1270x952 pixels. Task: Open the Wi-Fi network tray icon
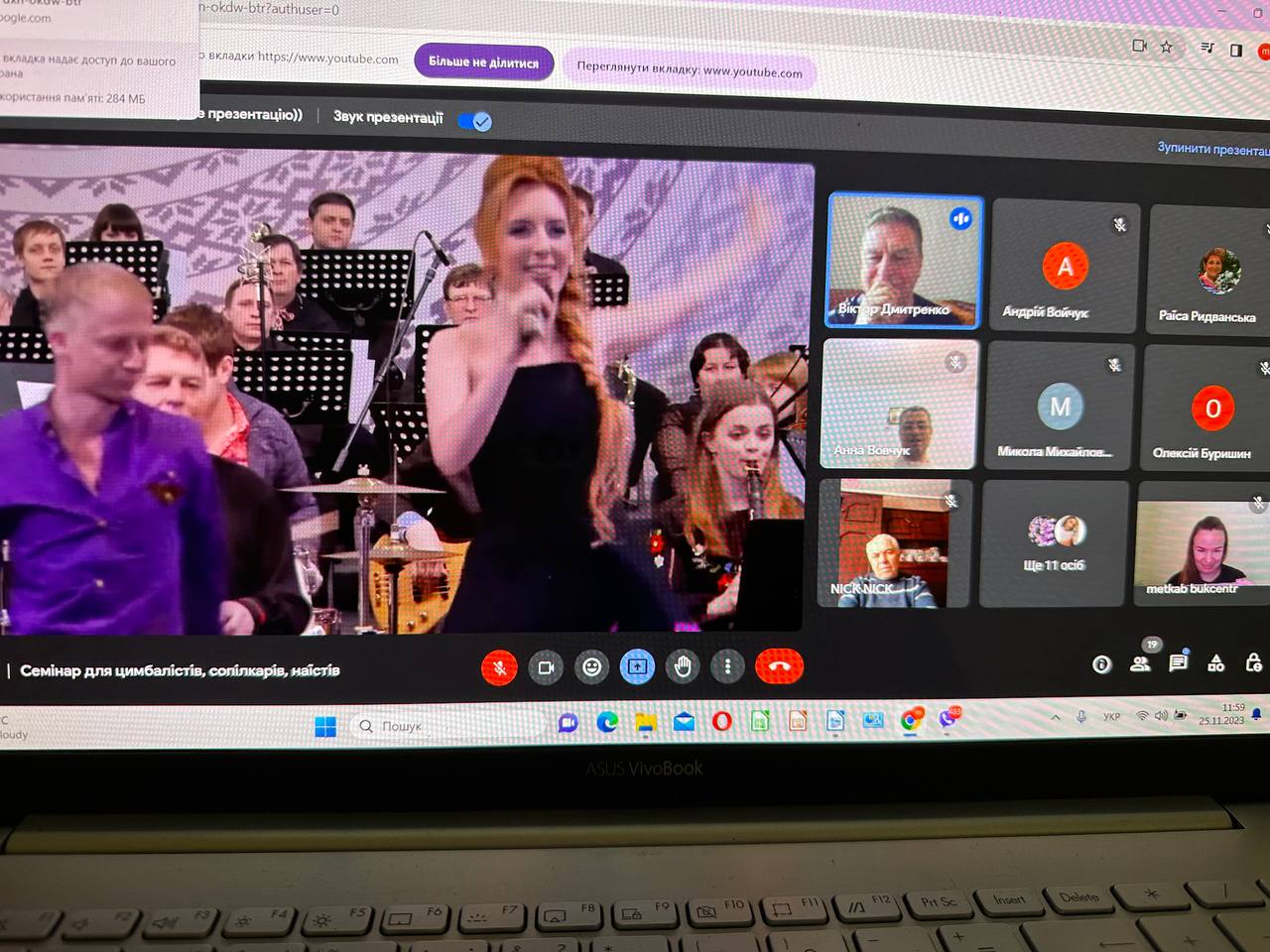pos(1142,715)
